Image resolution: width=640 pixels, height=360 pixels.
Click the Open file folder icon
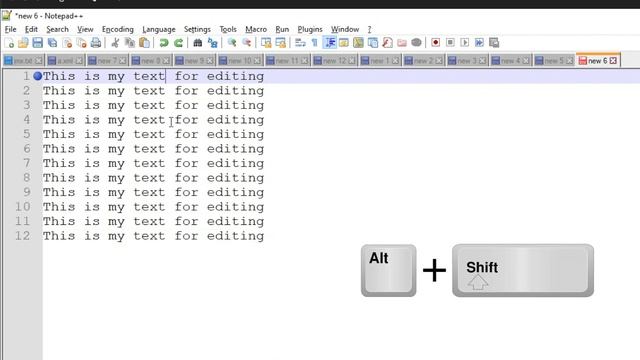click(x=23, y=42)
